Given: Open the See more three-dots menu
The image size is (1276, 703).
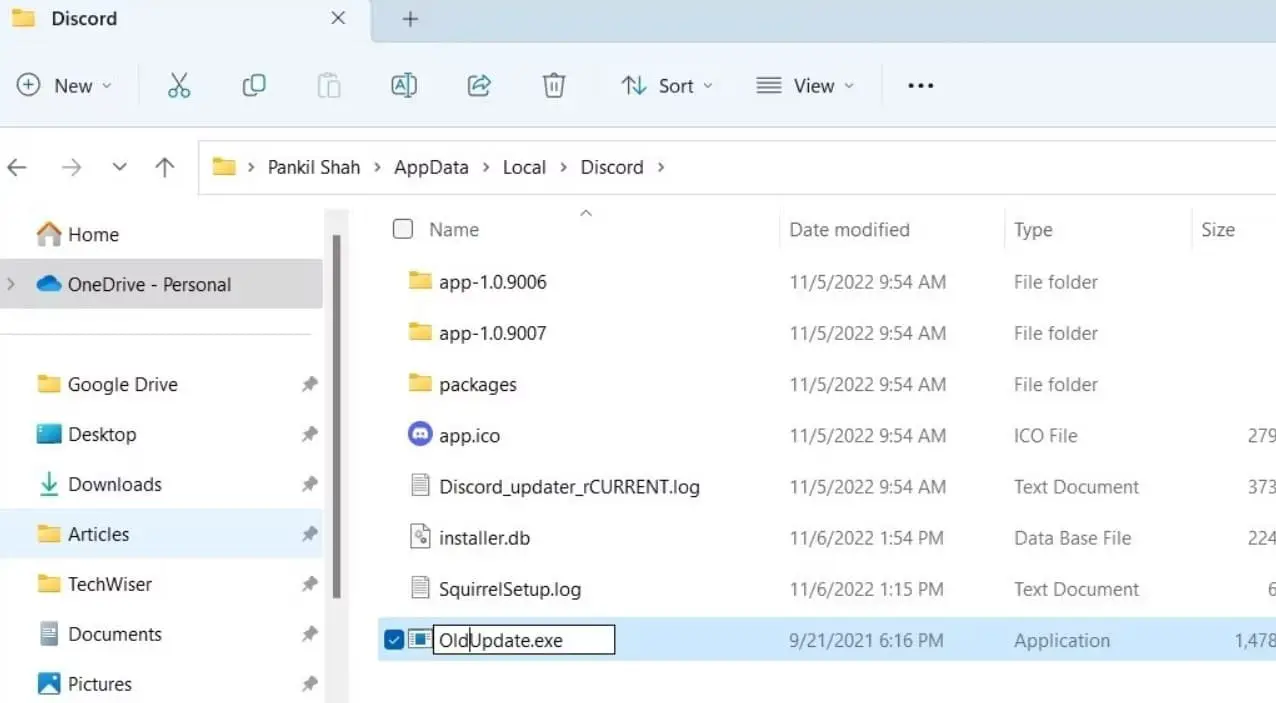Looking at the screenshot, I should point(920,86).
